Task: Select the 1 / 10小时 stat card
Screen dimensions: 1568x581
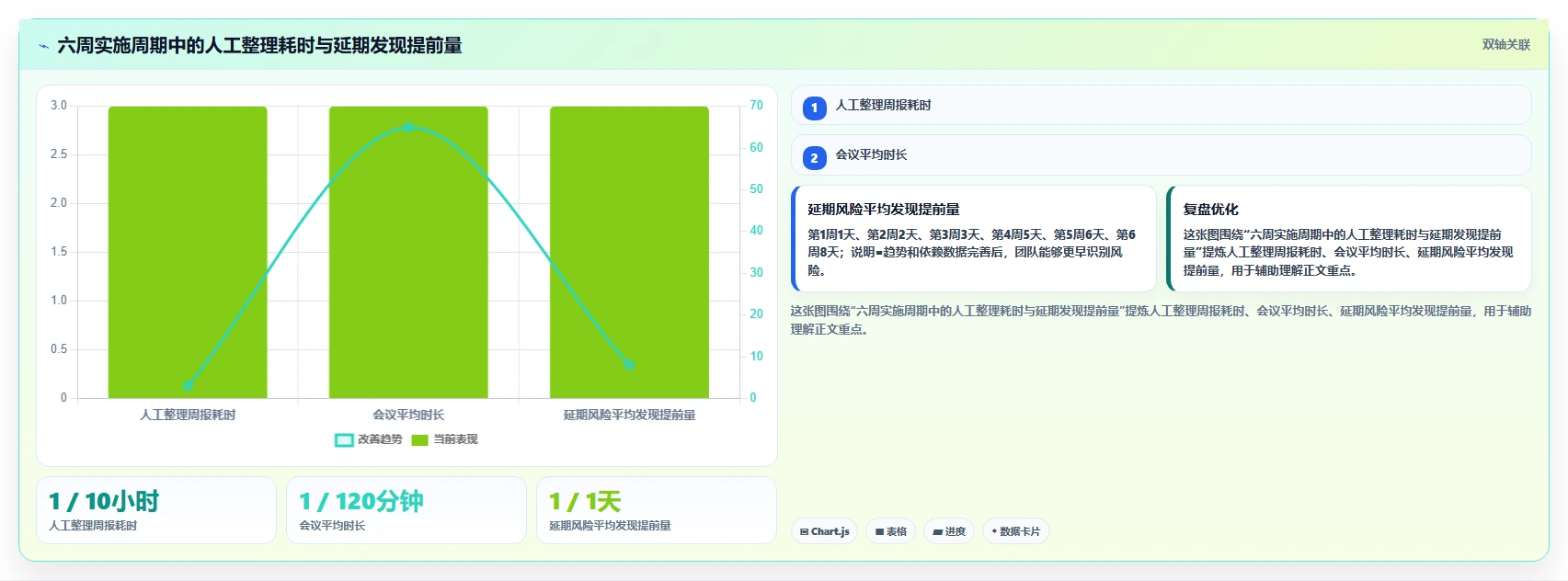Action: click(156, 510)
